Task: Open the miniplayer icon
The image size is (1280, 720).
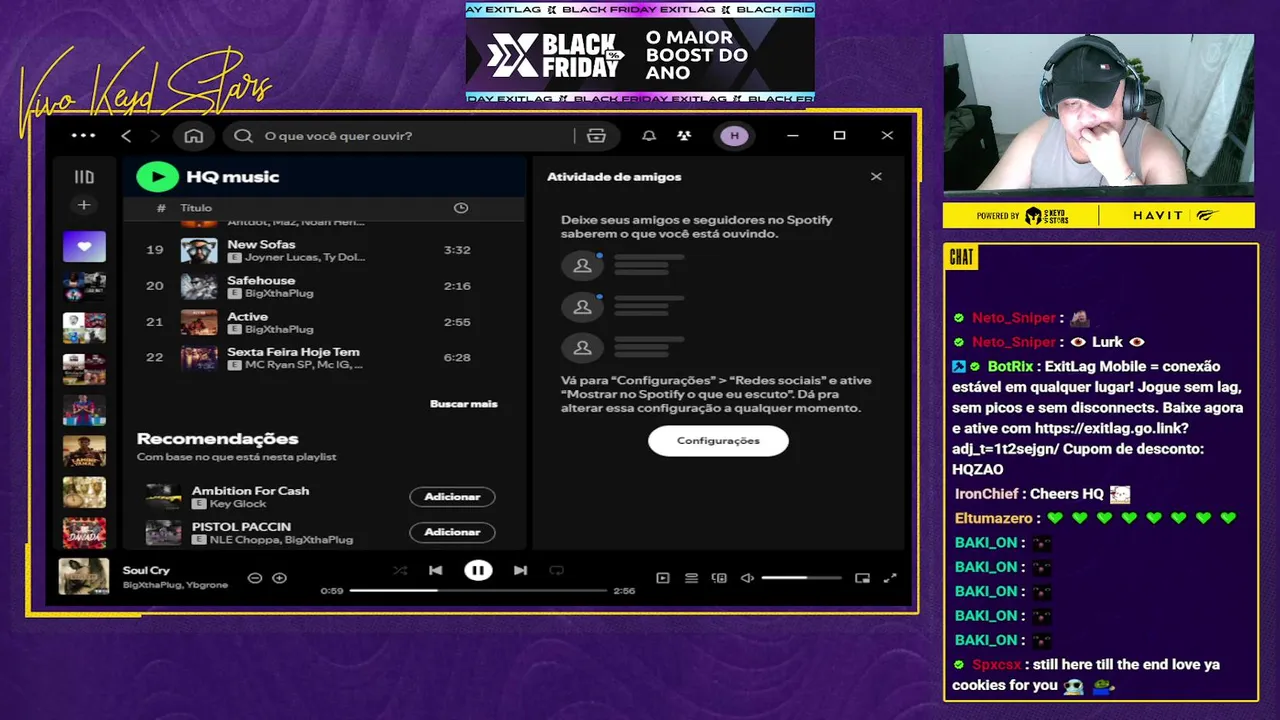Action: [x=862, y=578]
